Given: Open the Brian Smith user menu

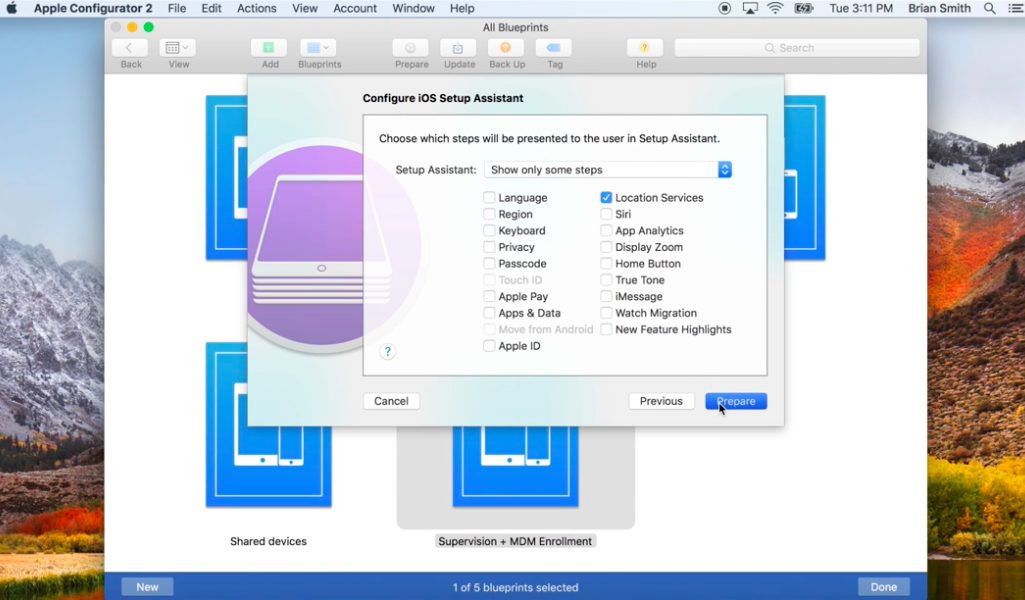Looking at the screenshot, I should [x=939, y=8].
